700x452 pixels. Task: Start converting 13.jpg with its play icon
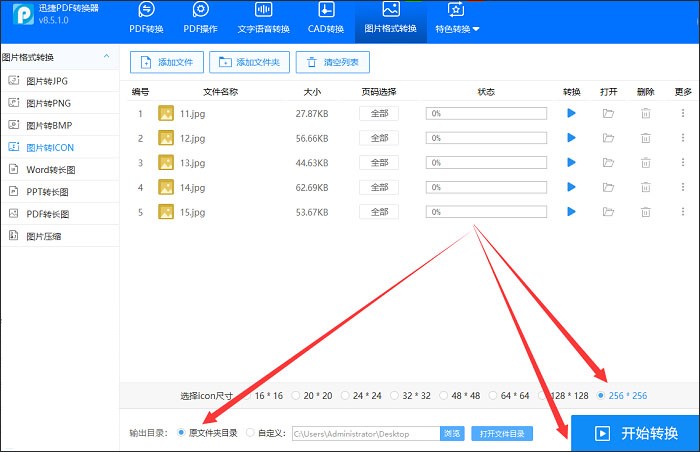571,162
